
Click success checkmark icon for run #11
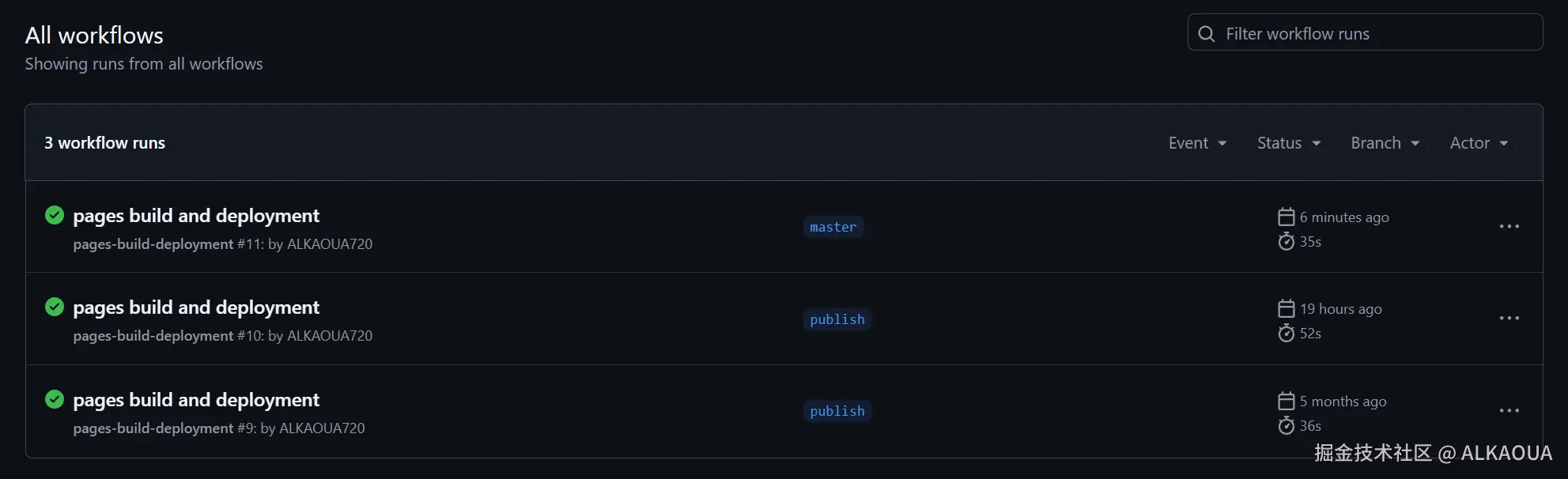[x=55, y=215]
